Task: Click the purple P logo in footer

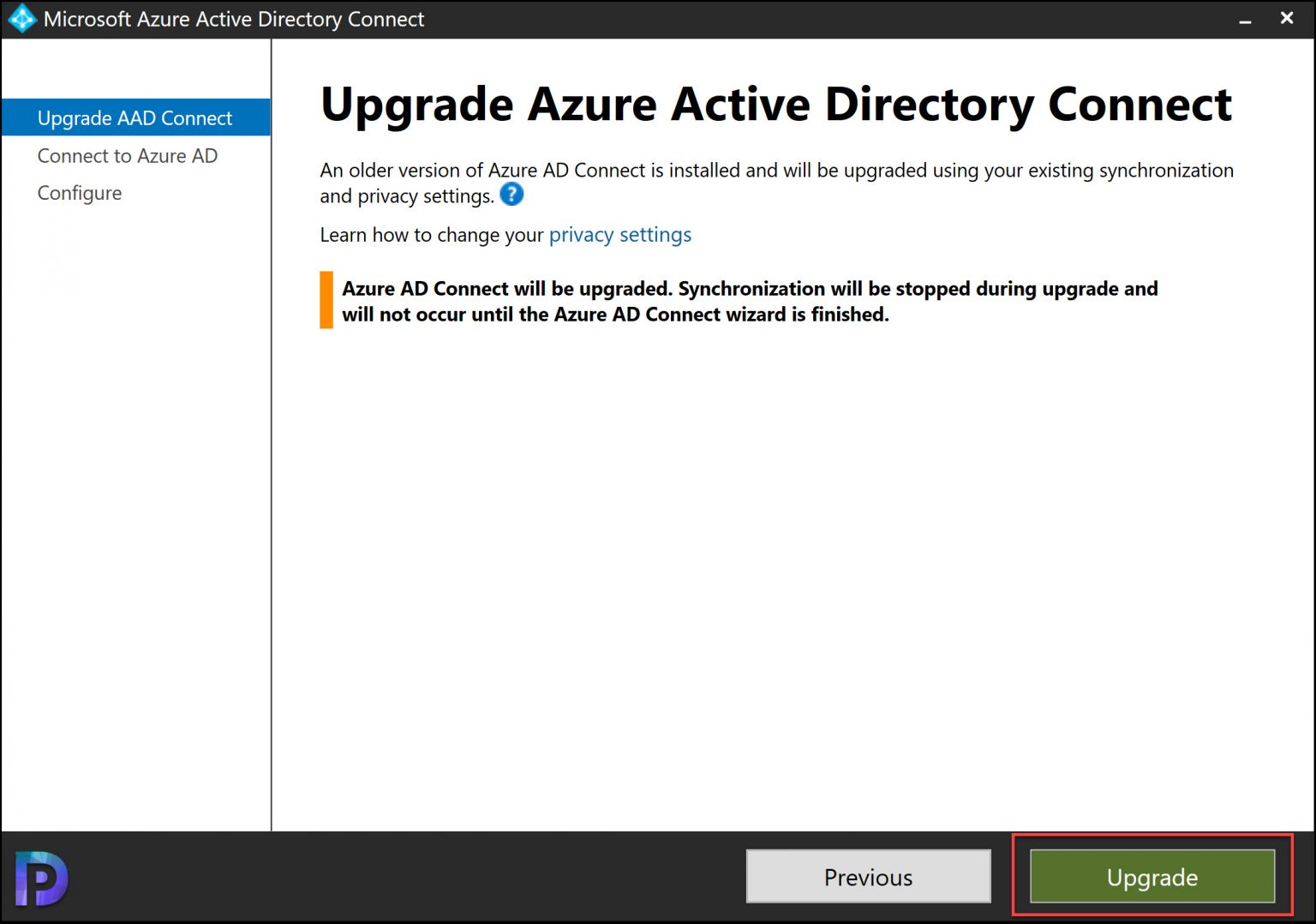Action: pos(41,878)
